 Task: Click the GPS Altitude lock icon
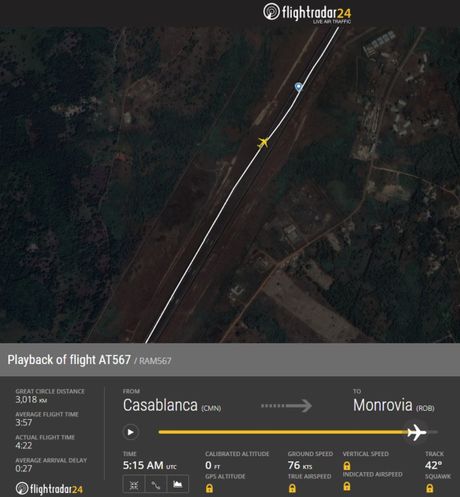pos(209,489)
